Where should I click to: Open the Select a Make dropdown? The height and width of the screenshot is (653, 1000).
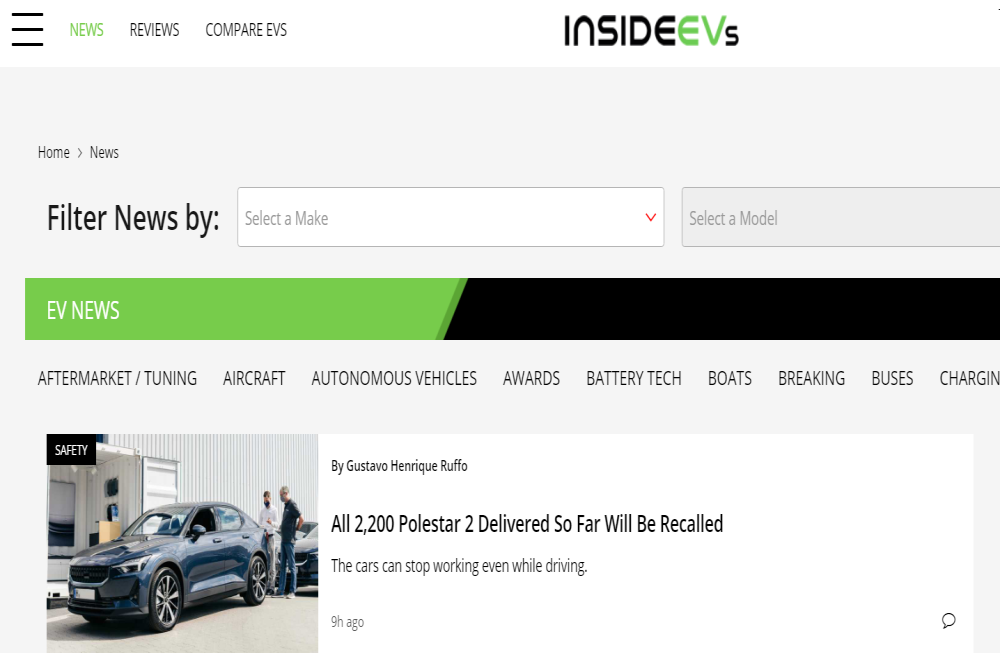[x=450, y=217]
